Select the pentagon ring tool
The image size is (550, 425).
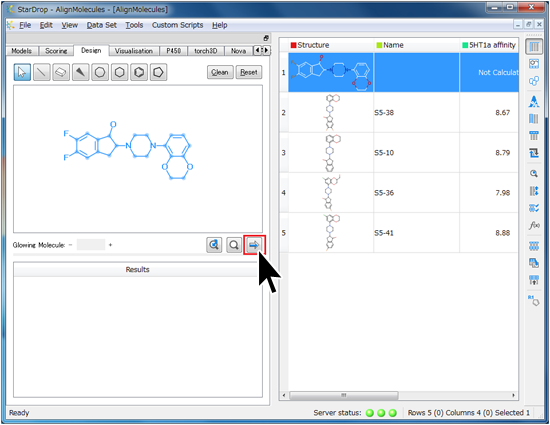[x=159, y=72]
